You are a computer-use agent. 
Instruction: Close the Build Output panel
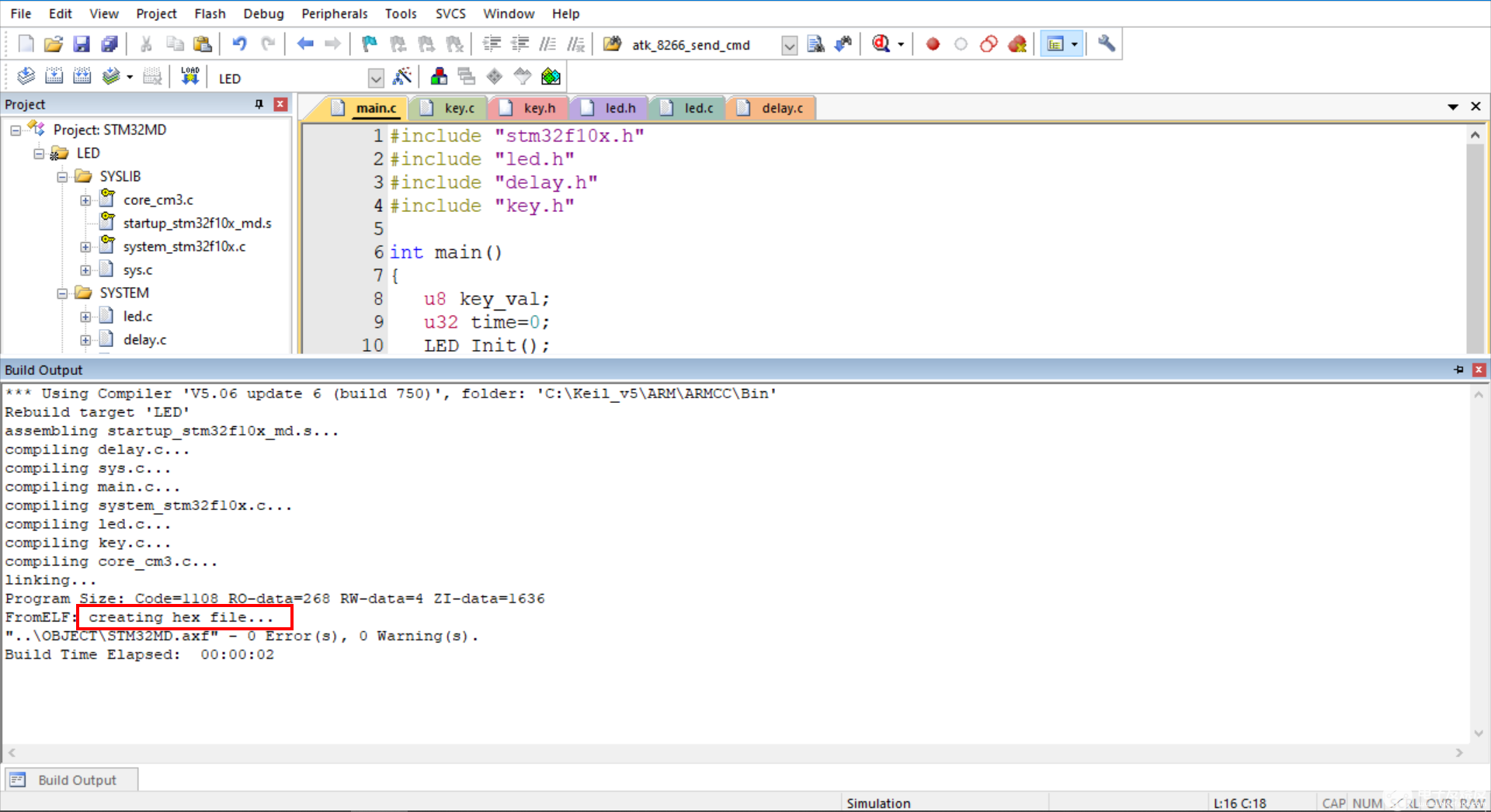point(1479,370)
